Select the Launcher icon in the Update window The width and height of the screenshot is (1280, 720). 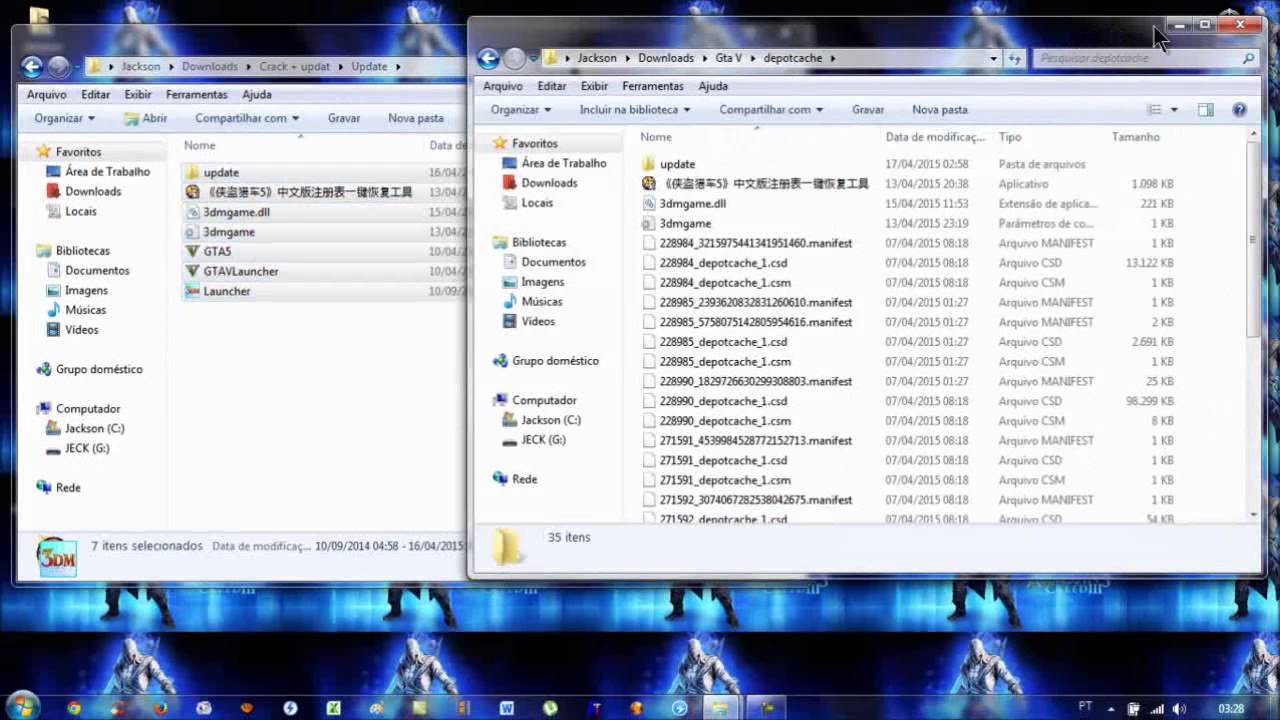click(193, 292)
